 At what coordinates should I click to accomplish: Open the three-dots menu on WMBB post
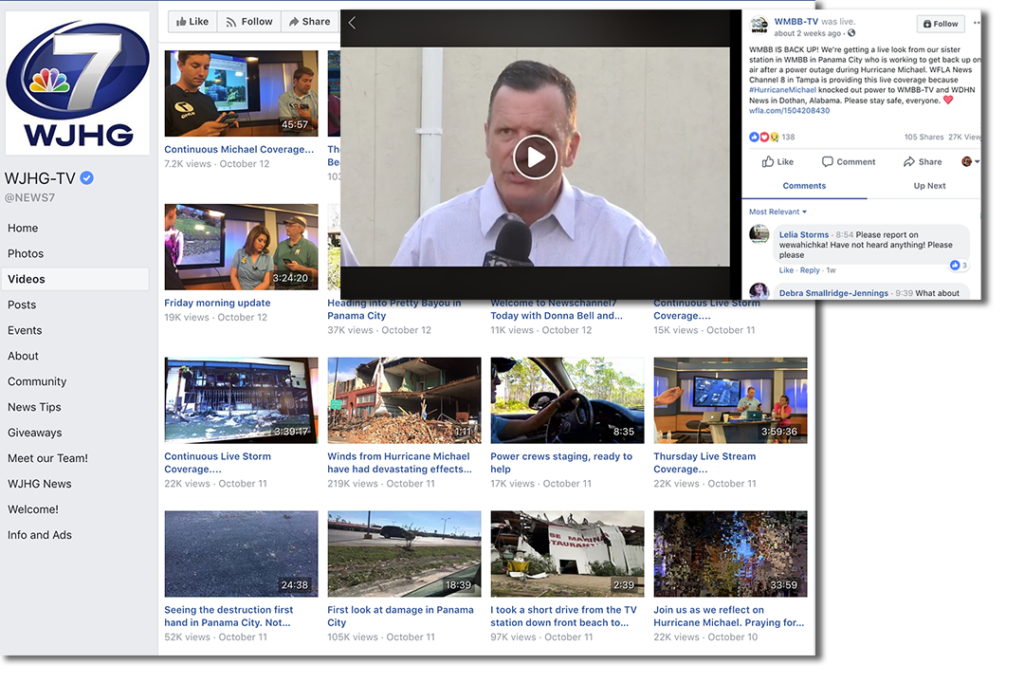click(976, 23)
